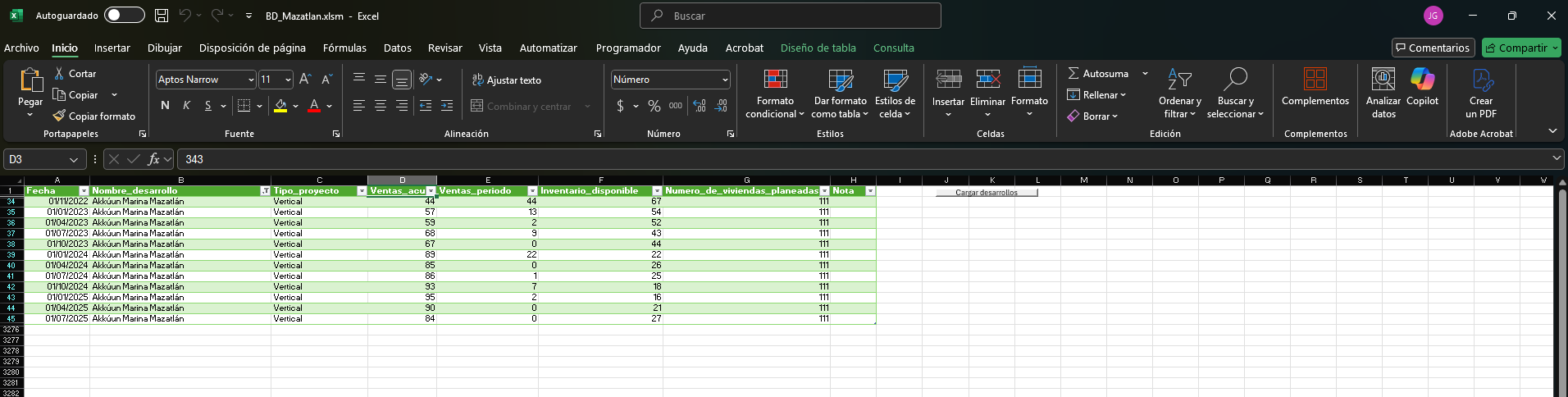Click the Cargar desarrollos button
This screenshot has height=397, width=1568.
tap(986, 193)
